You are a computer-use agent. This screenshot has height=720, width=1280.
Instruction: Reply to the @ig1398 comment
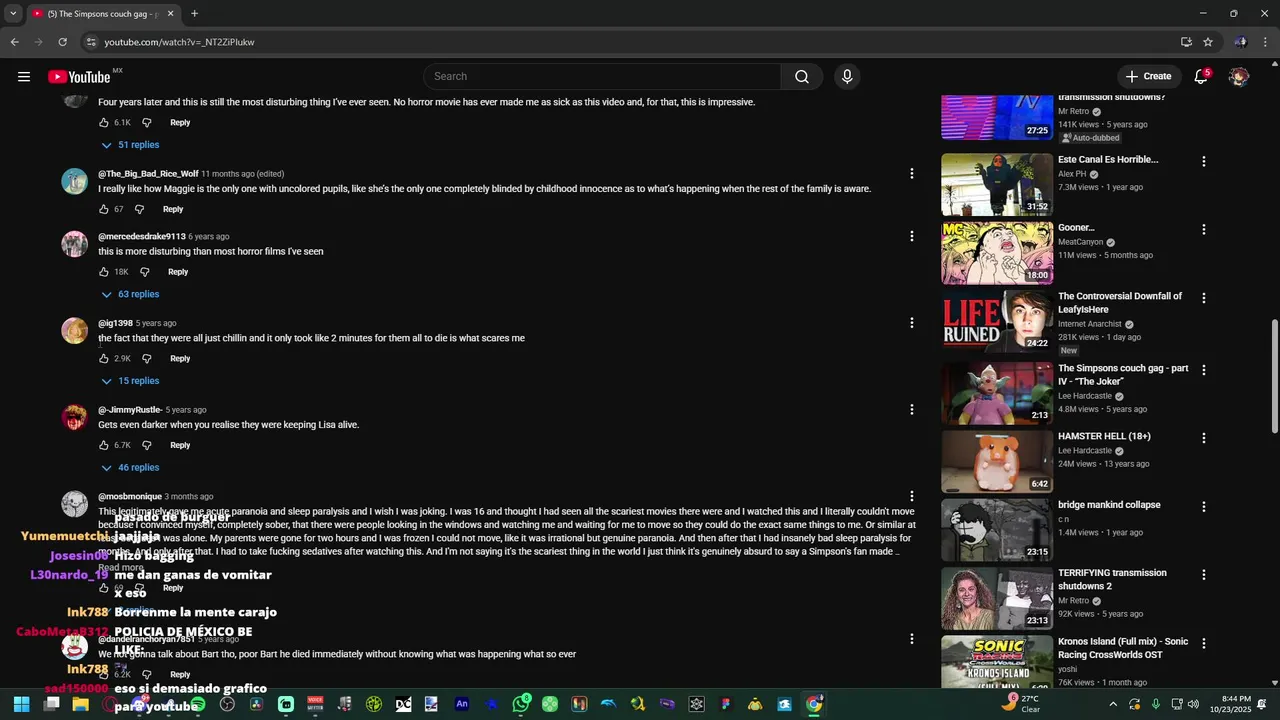point(180,358)
